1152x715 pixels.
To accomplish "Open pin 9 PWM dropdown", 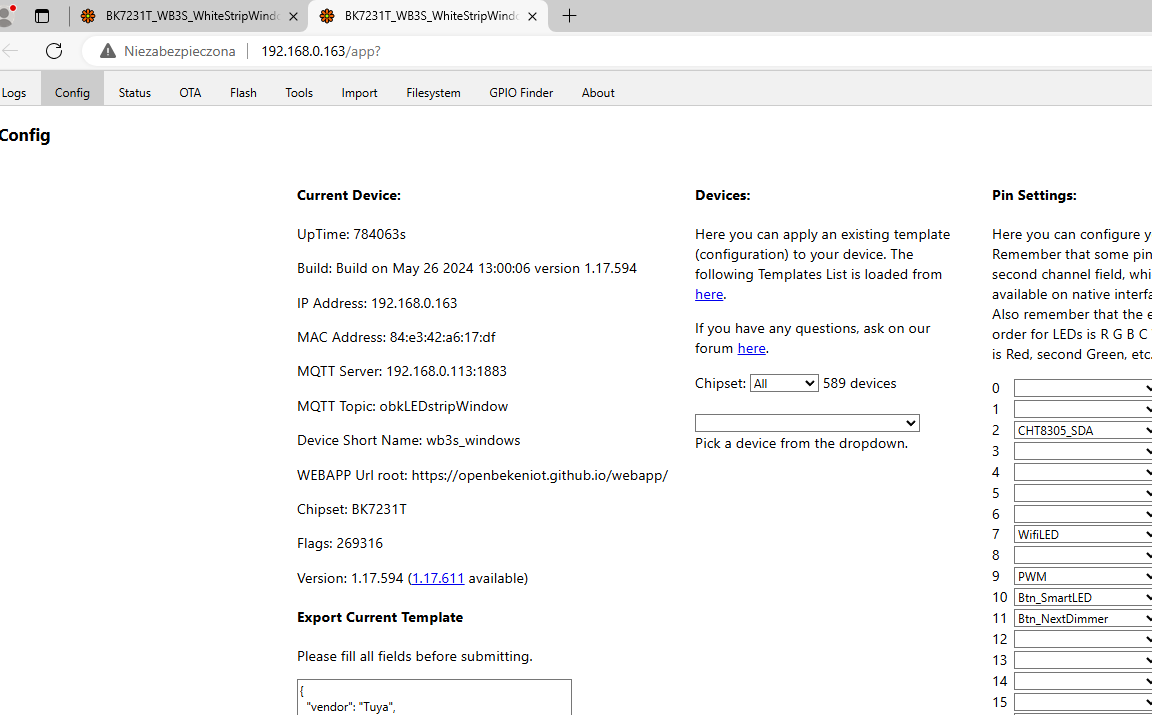I will pyautogui.click(x=1083, y=576).
